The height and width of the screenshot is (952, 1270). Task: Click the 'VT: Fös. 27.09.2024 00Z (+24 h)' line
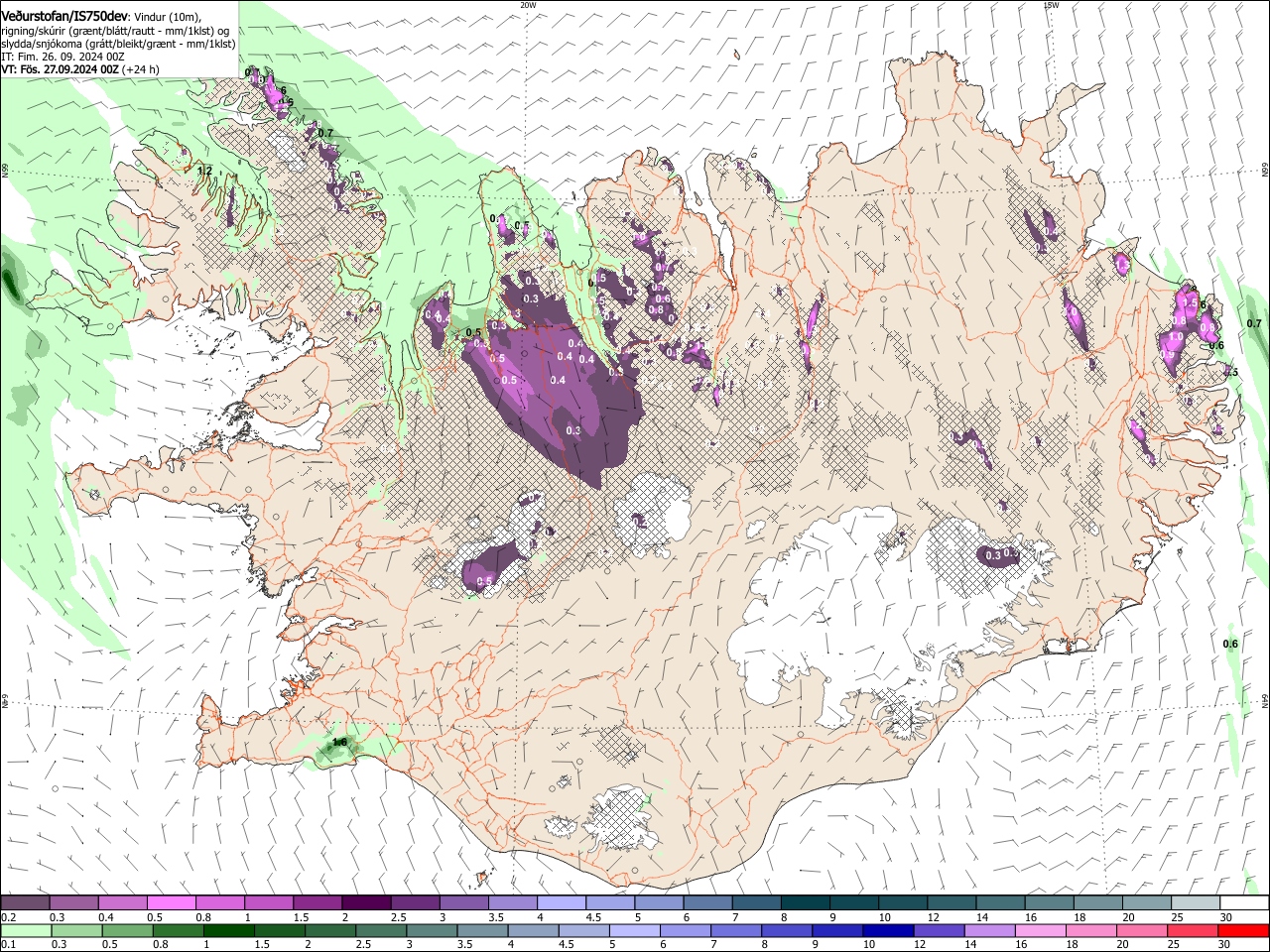point(80,69)
